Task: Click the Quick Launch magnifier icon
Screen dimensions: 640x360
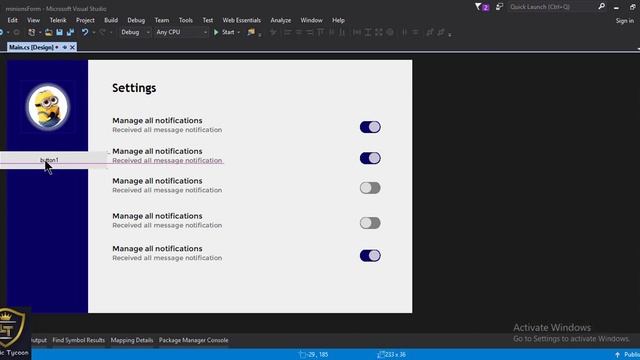Action: (x=601, y=7)
